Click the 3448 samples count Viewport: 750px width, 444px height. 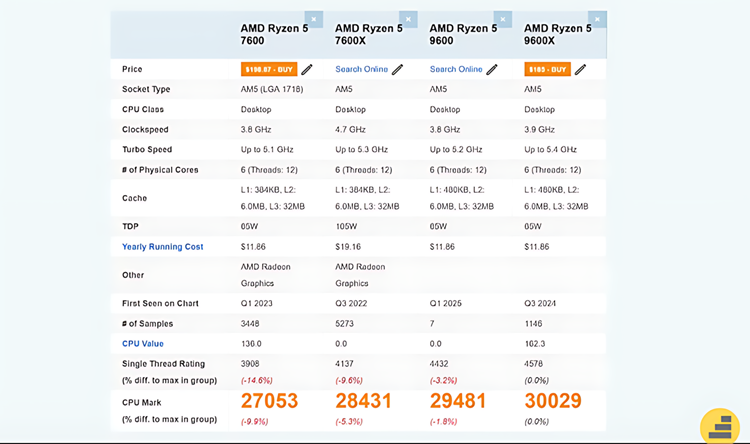point(250,323)
